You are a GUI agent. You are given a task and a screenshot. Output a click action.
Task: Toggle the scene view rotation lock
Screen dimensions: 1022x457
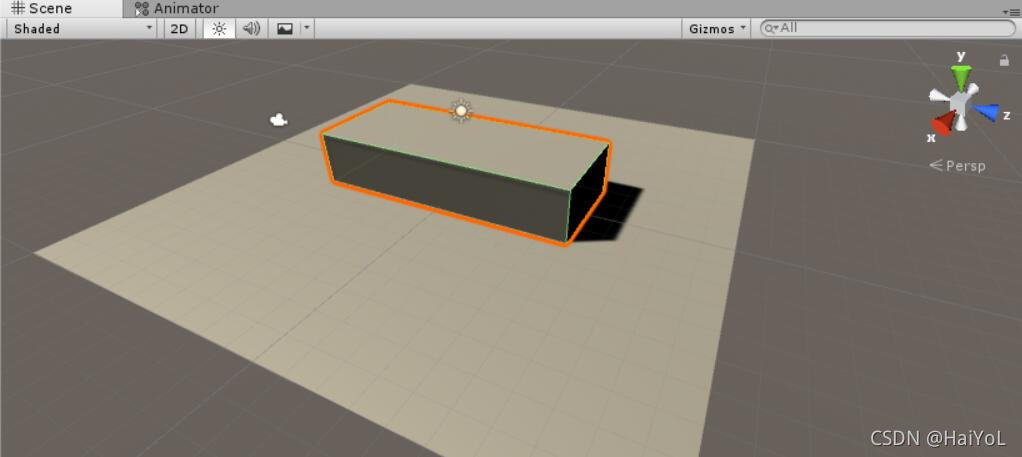[1004, 60]
